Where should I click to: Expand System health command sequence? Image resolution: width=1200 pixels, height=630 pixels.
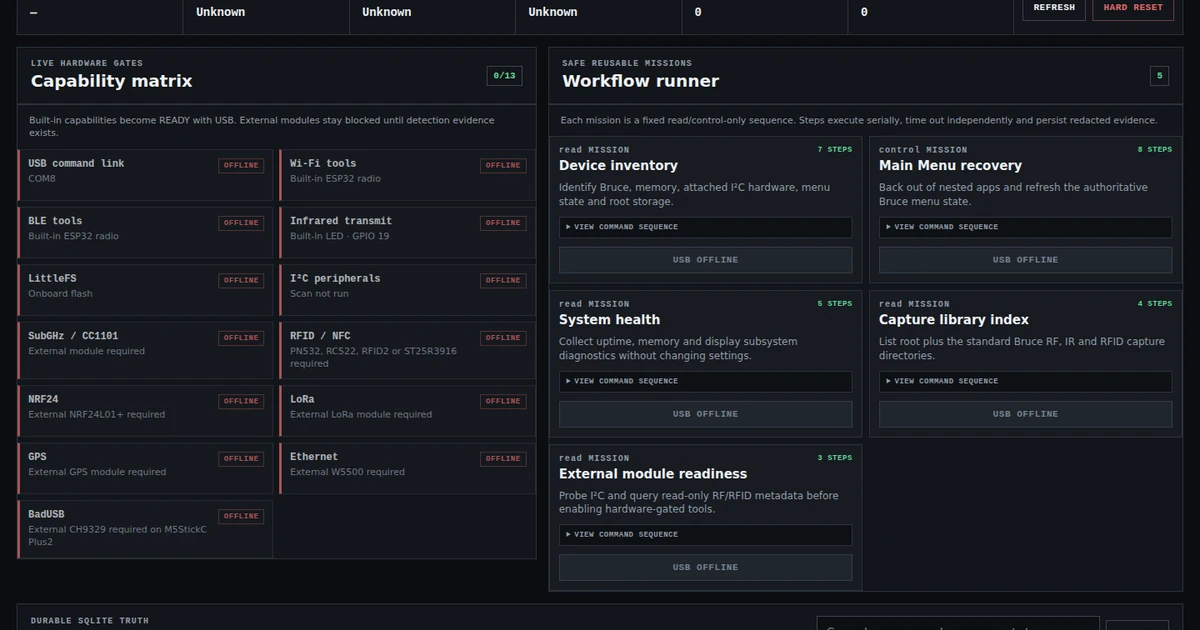pos(705,381)
